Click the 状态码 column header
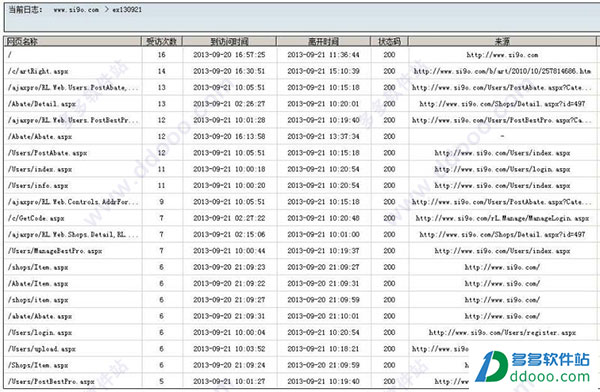Screen dimensions: 600x392 point(389,41)
